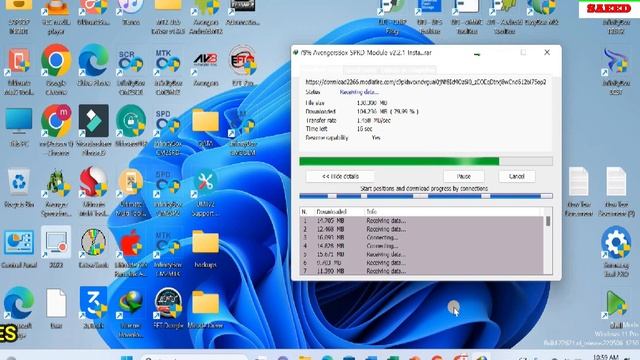
Task: Click the Downloaded column header in connections list
Action: coord(331,212)
